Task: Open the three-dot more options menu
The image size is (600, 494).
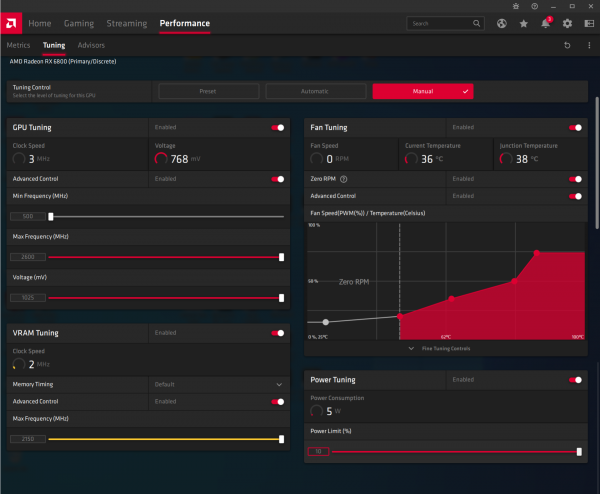Action: pyautogui.click(x=589, y=45)
